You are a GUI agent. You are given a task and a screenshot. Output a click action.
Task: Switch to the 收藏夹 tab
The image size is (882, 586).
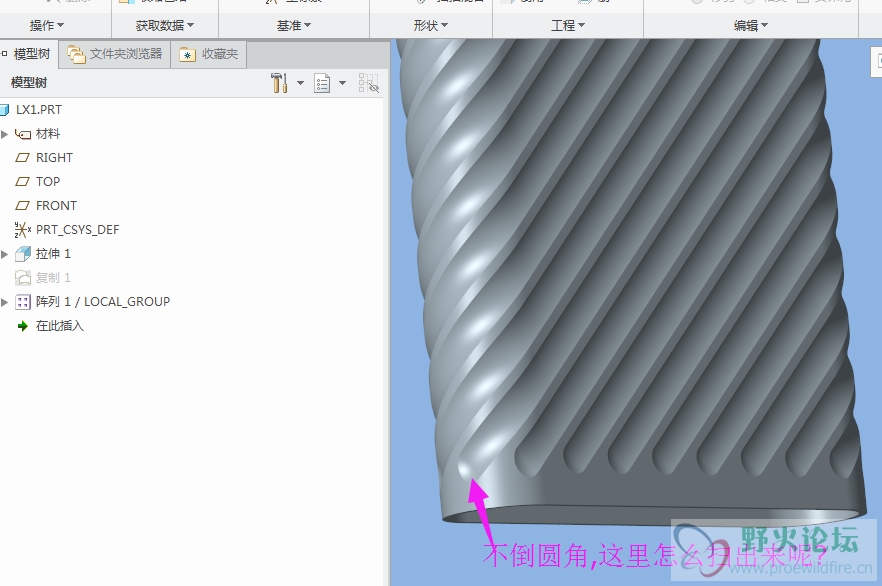point(209,54)
